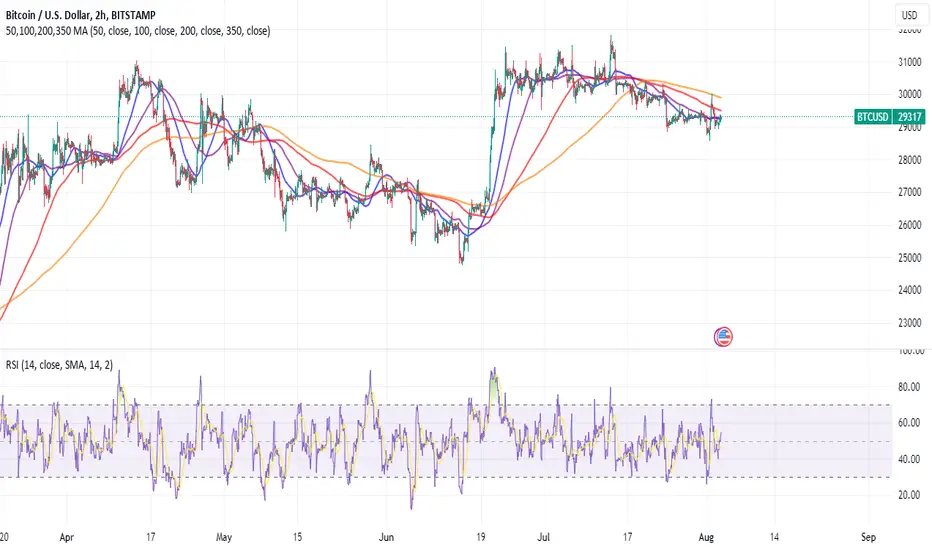Click the RSI 60.00 axis label
The height and width of the screenshot is (550, 932).
click(x=909, y=423)
